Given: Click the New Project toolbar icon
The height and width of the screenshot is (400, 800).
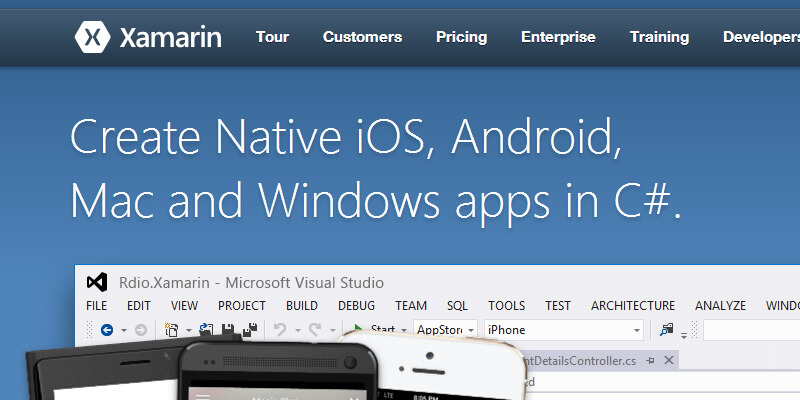Looking at the screenshot, I should [171, 330].
